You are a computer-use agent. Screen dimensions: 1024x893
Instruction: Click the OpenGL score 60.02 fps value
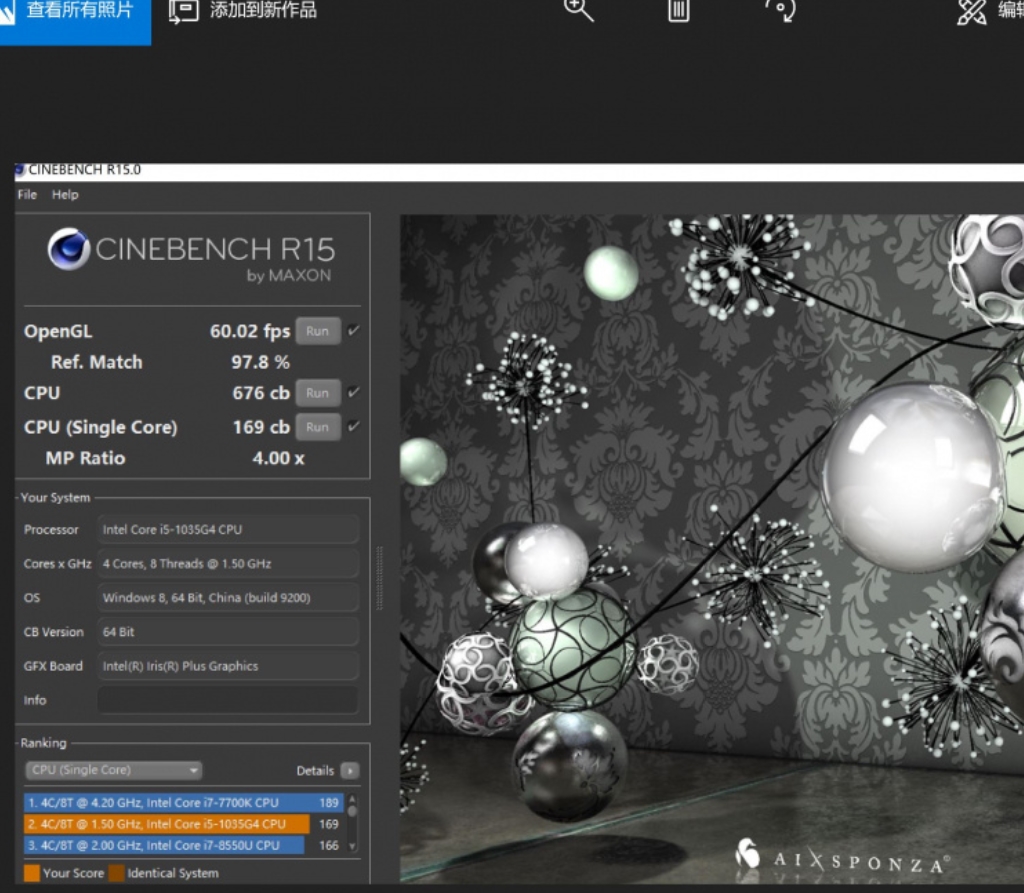[249, 331]
